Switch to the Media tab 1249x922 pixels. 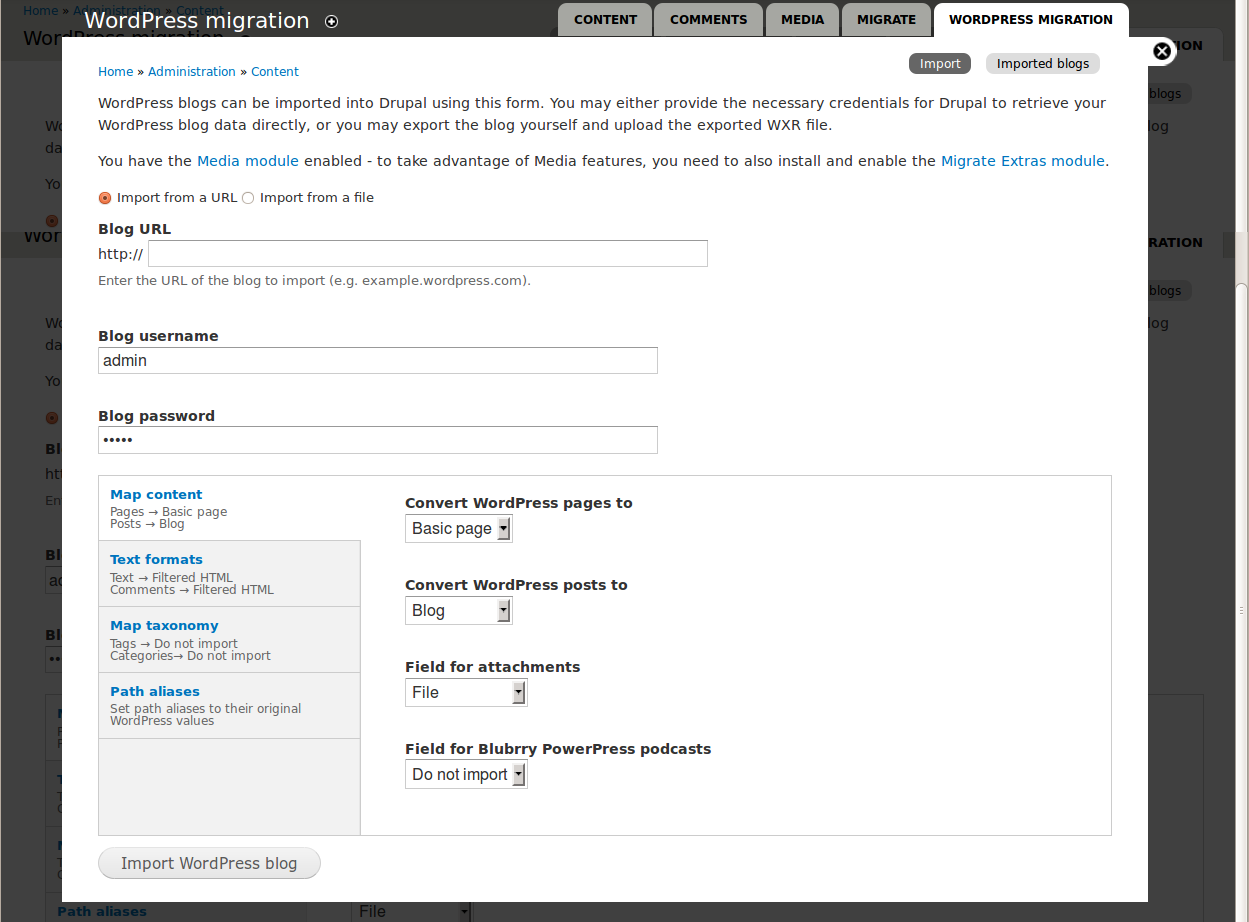pyautogui.click(x=802, y=20)
